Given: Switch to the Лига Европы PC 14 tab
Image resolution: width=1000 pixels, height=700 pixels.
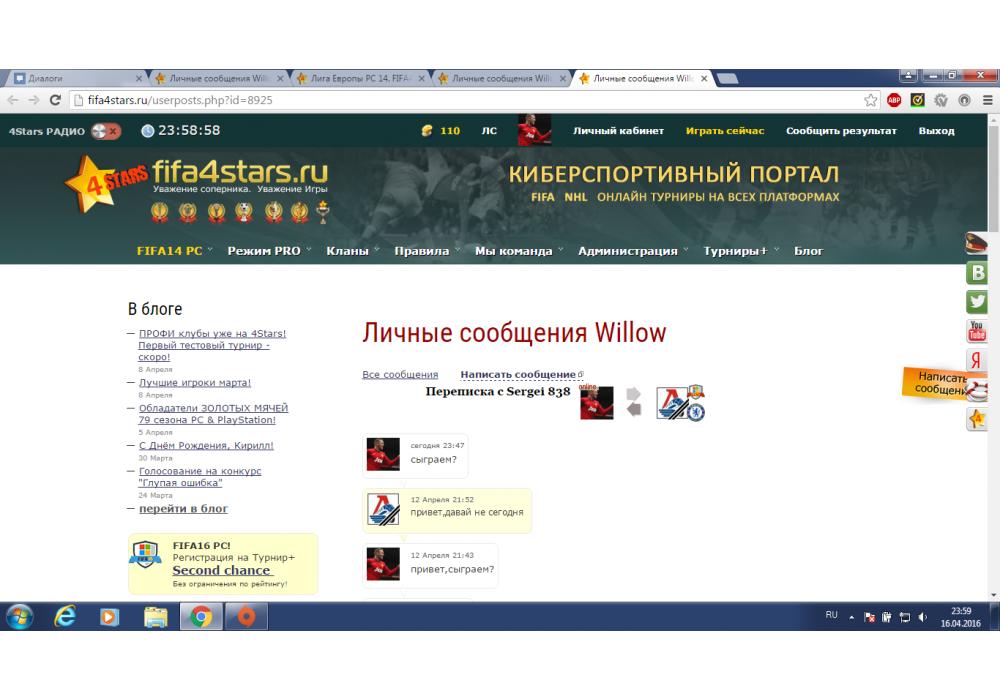Looking at the screenshot, I should (360, 78).
